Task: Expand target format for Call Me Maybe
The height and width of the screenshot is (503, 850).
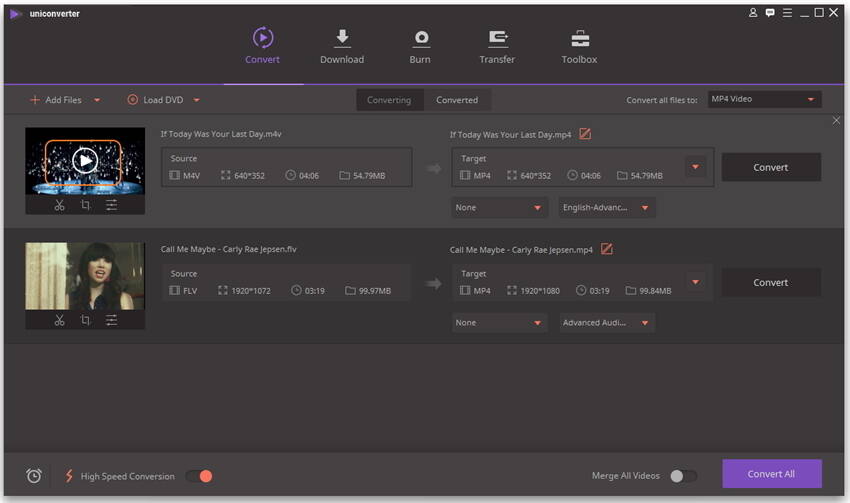Action: pyautogui.click(x=696, y=282)
